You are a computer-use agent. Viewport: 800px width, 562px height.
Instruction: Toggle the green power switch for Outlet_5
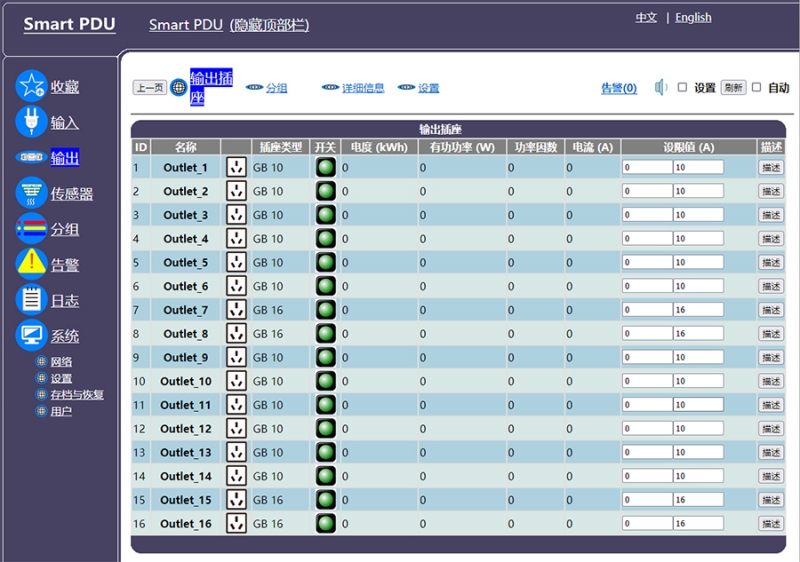(x=326, y=262)
